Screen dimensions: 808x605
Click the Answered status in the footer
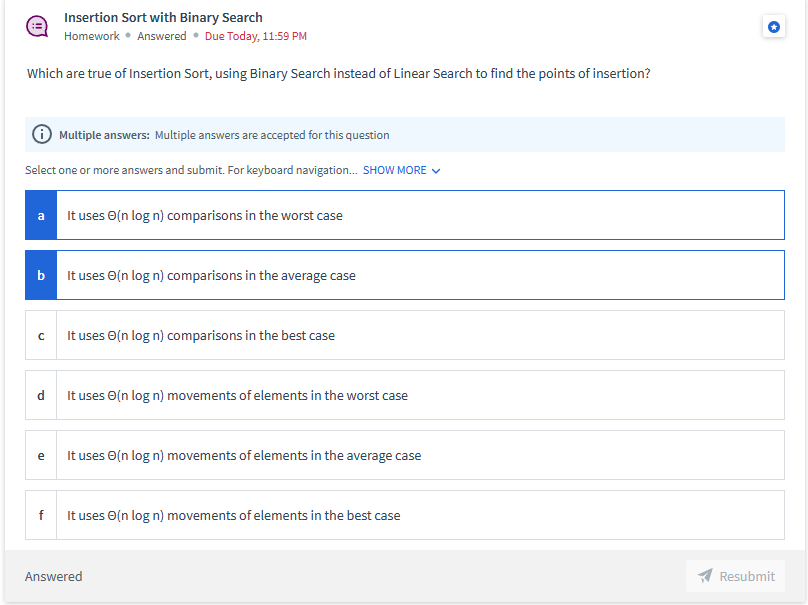click(54, 576)
